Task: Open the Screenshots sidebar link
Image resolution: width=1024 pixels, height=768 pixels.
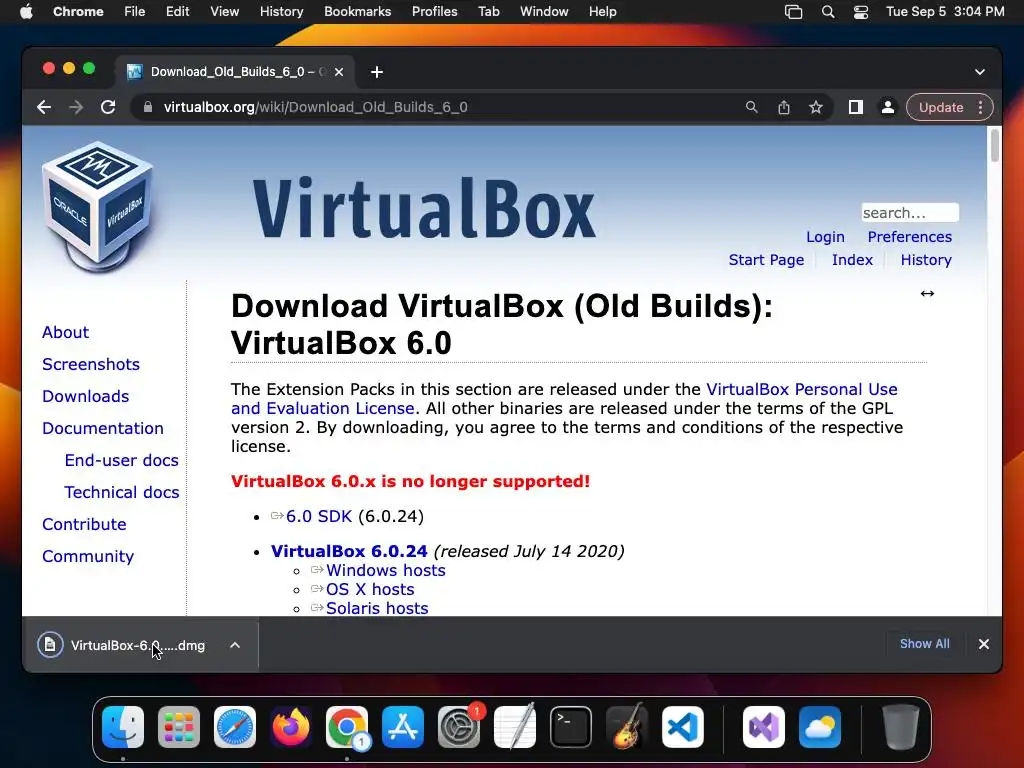Action: pos(91,364)
